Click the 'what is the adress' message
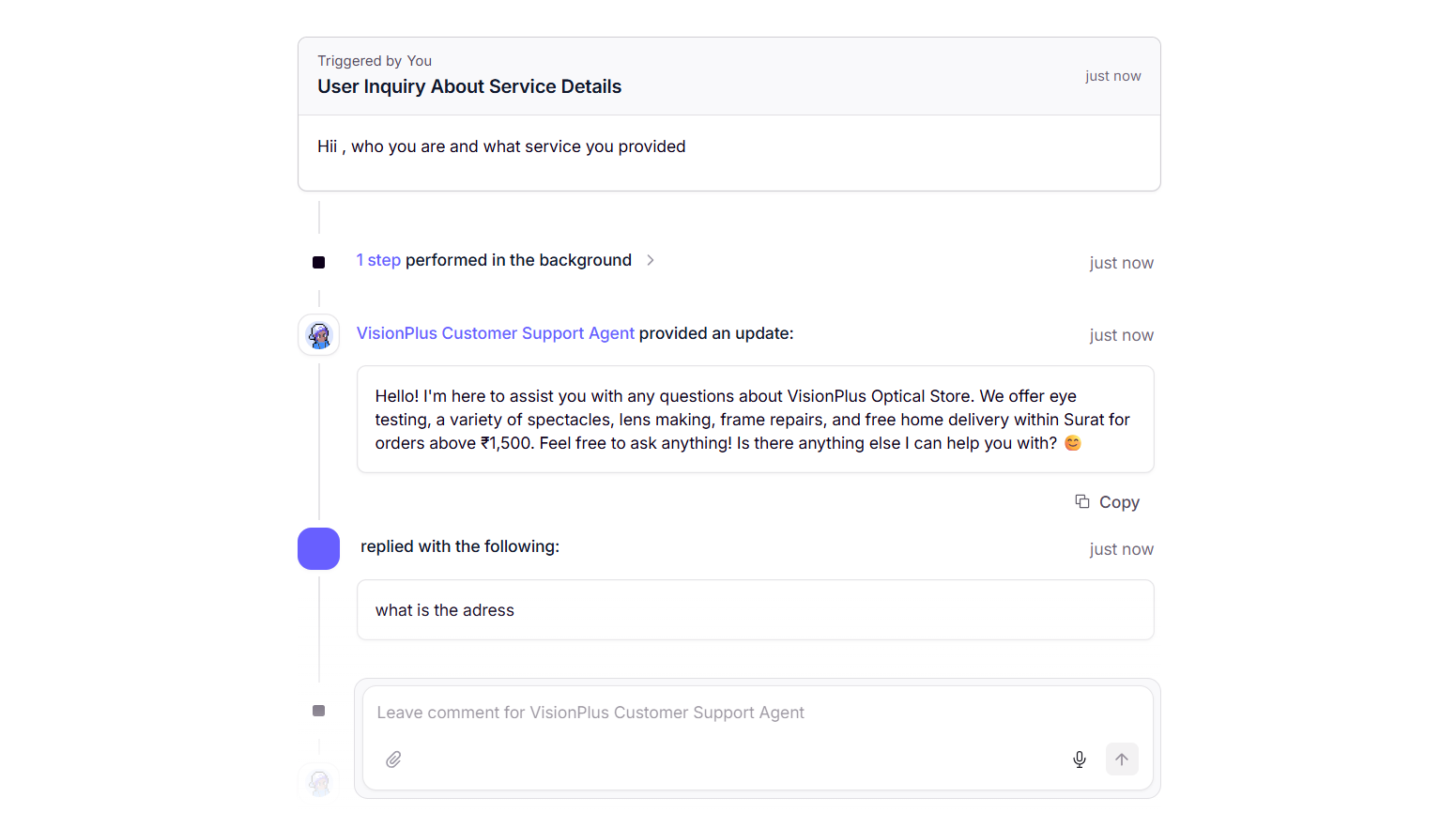This screenshot has width=1456, height=813. coord(755,610)
